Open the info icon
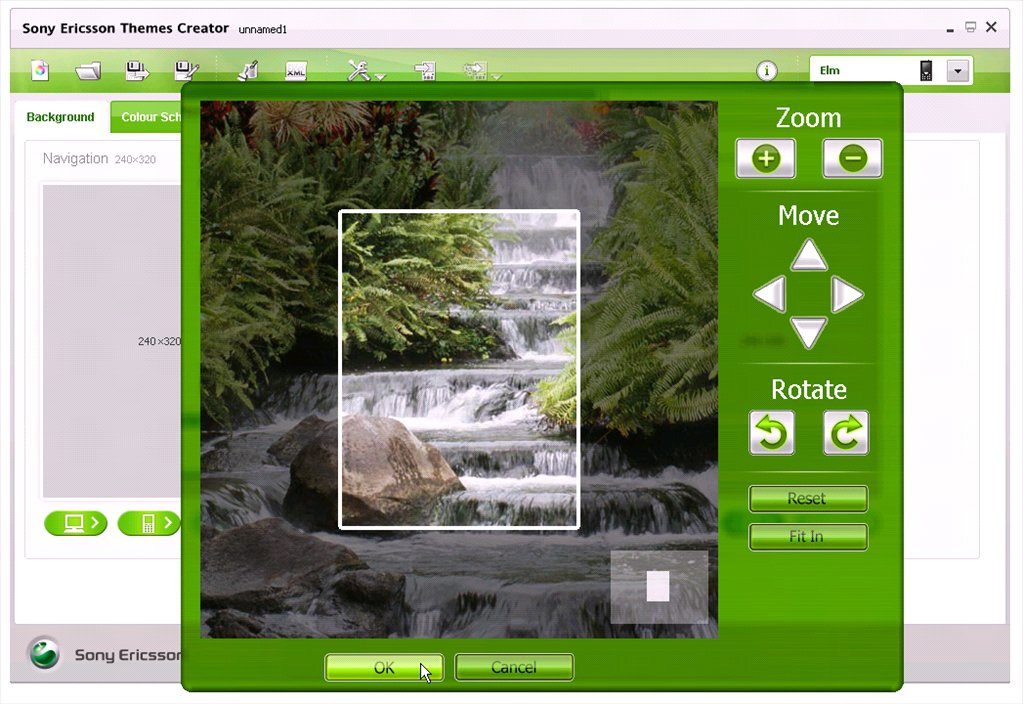The width and height of the screenshot is (1023, 704). coord(767,70)
